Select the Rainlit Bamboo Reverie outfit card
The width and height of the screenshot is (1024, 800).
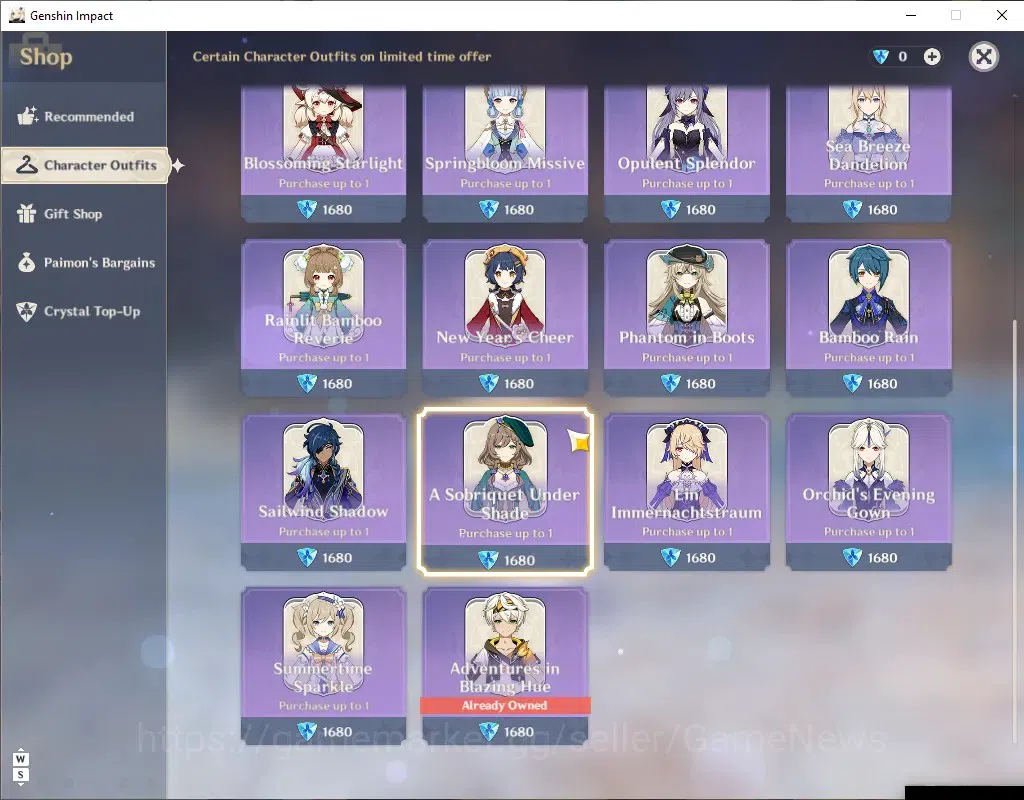(x=323, y=318)
